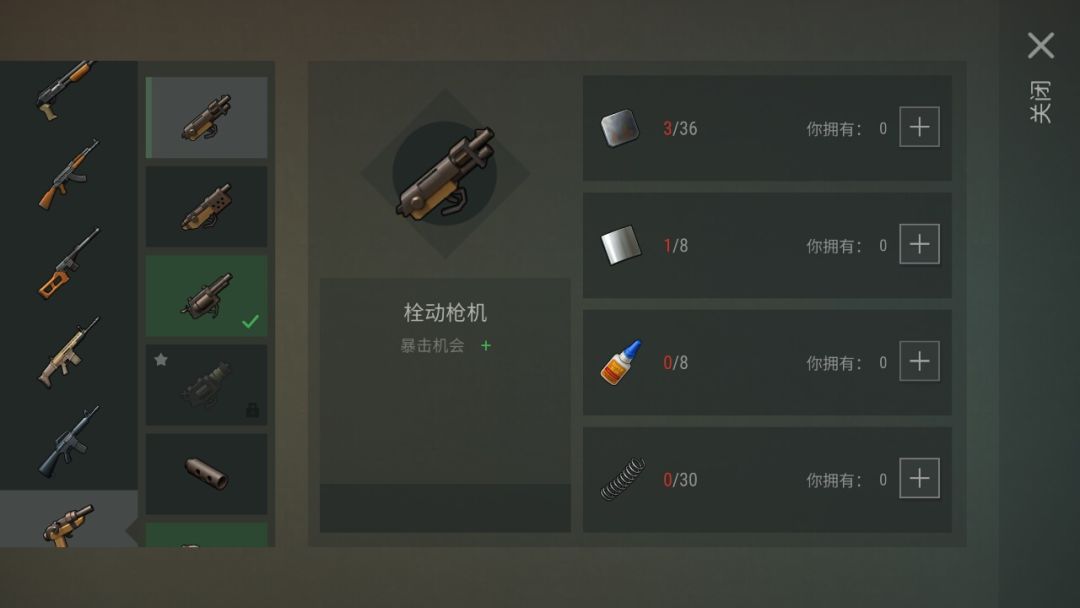Tap the dark steel plate icon
1080x608 pixels.
coord(620,128)
